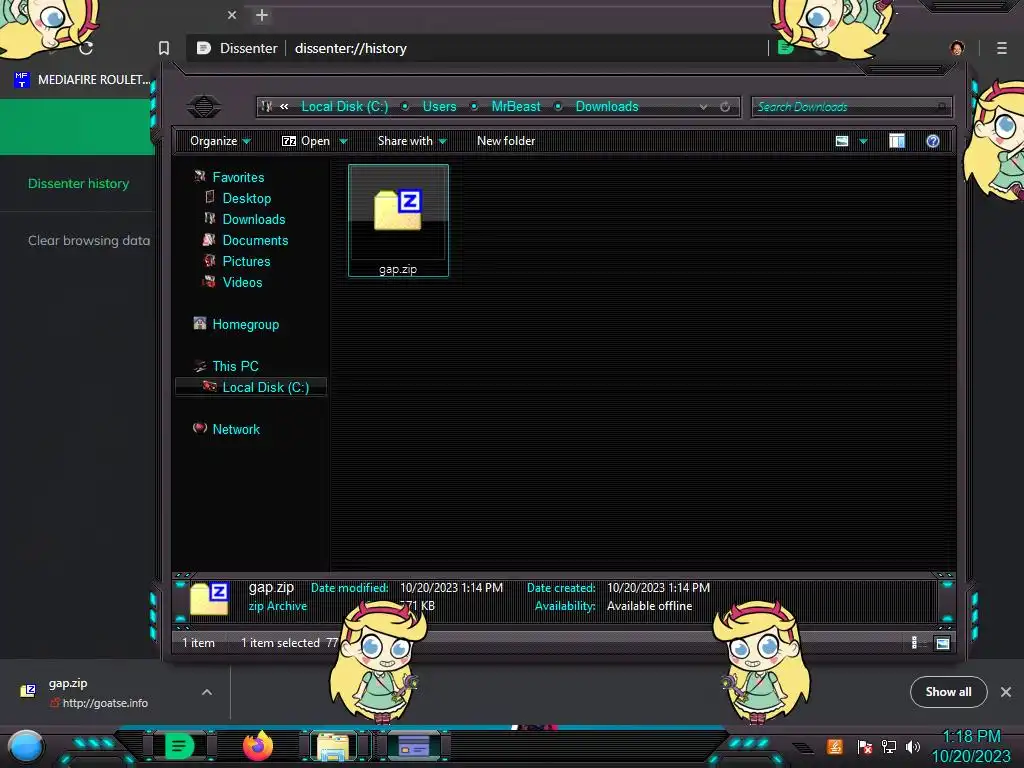This screenshot has height=768, width=1024.
Task: Open gap.zip with the 7z Open button
Action: 306,141
